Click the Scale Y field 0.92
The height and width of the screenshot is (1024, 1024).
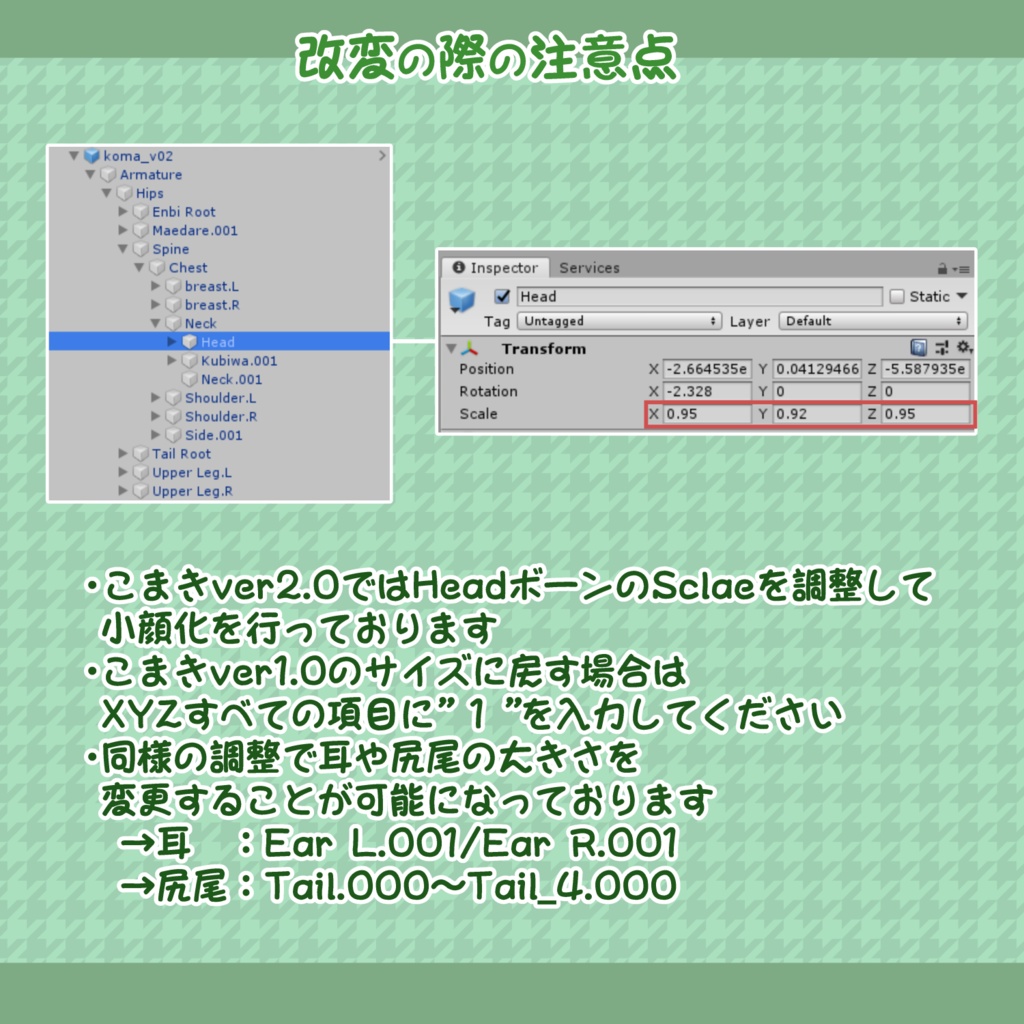816,413
